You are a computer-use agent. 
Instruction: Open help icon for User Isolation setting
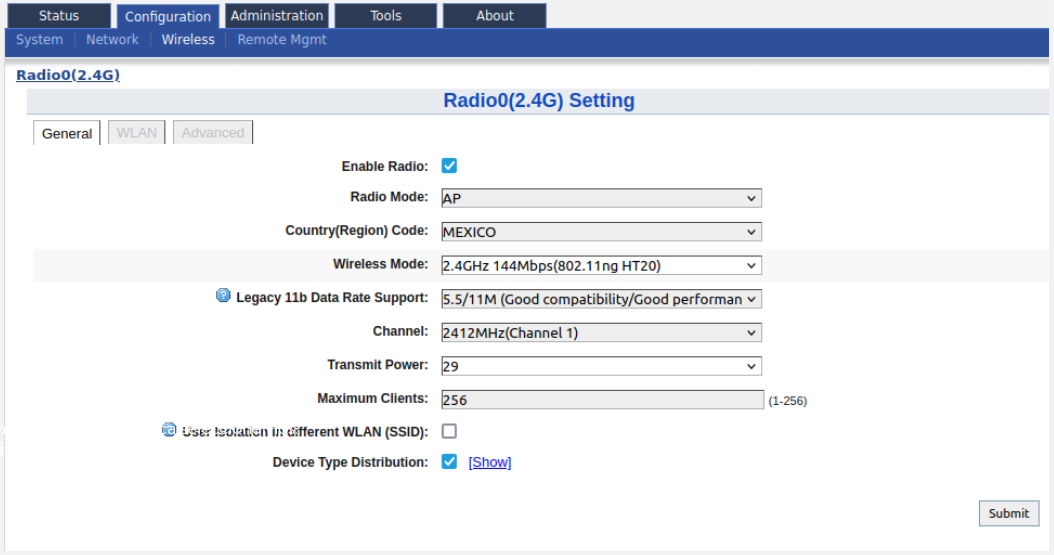(169, 430)
